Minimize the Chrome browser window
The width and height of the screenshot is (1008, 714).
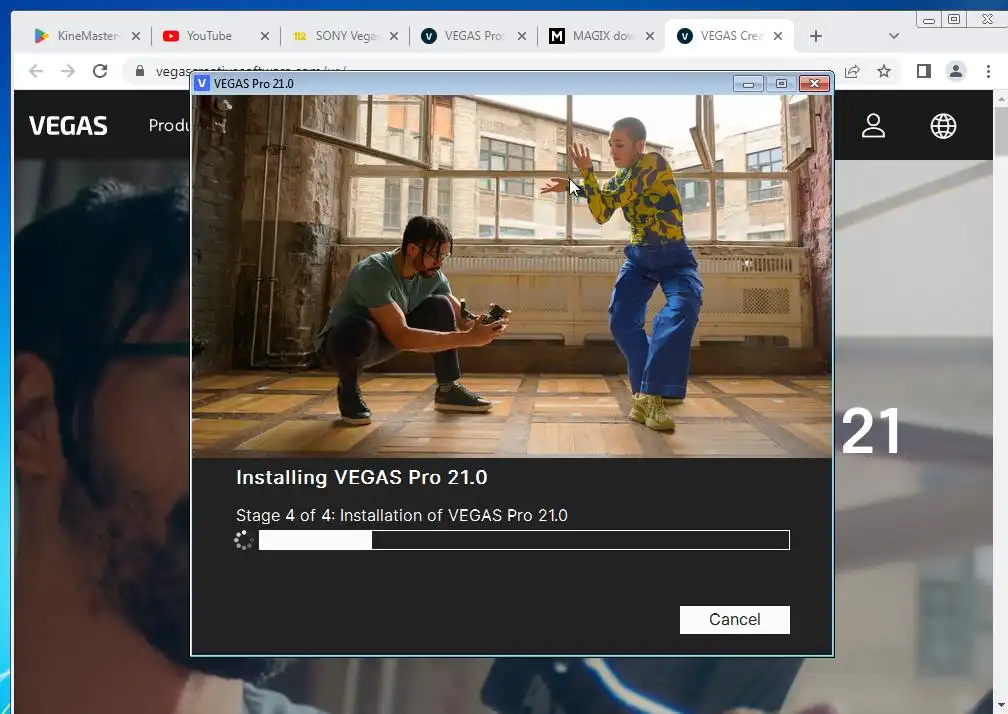pos(928,20)
